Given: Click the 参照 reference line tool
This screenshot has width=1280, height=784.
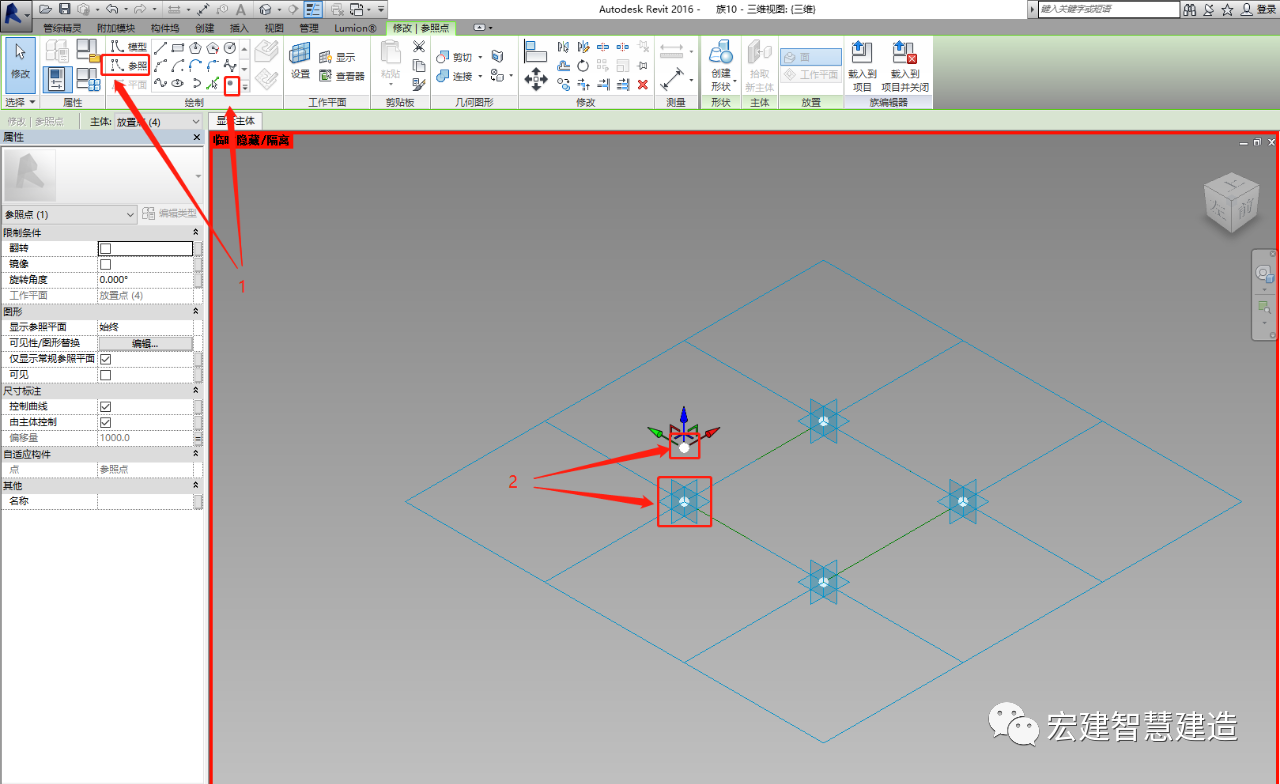Looking at the screenshot, I should (128, 65).
